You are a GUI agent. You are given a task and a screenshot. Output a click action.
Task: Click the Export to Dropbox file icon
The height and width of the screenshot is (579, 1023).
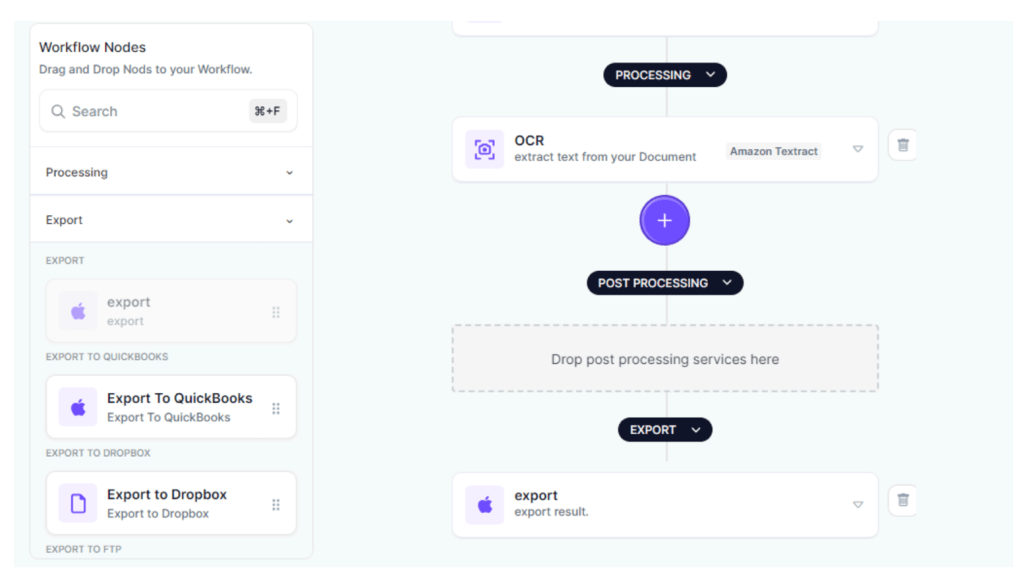point(78,503)
